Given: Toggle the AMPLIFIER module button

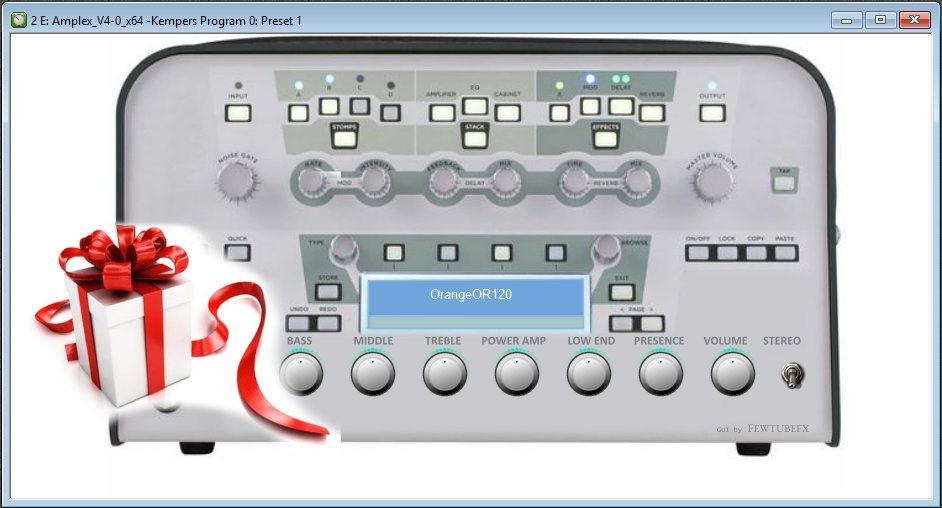Looking at the screenshot, I should coord(442,113).
